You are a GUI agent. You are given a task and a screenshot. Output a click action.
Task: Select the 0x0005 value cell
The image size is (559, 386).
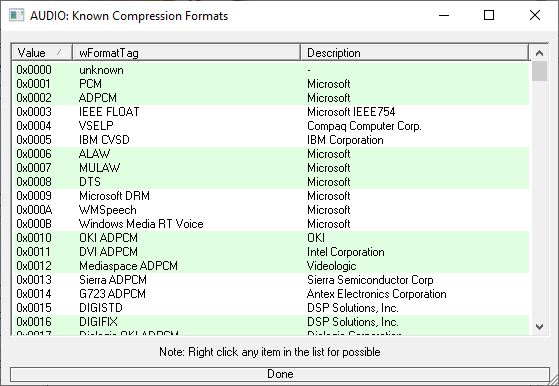point(34,140)
